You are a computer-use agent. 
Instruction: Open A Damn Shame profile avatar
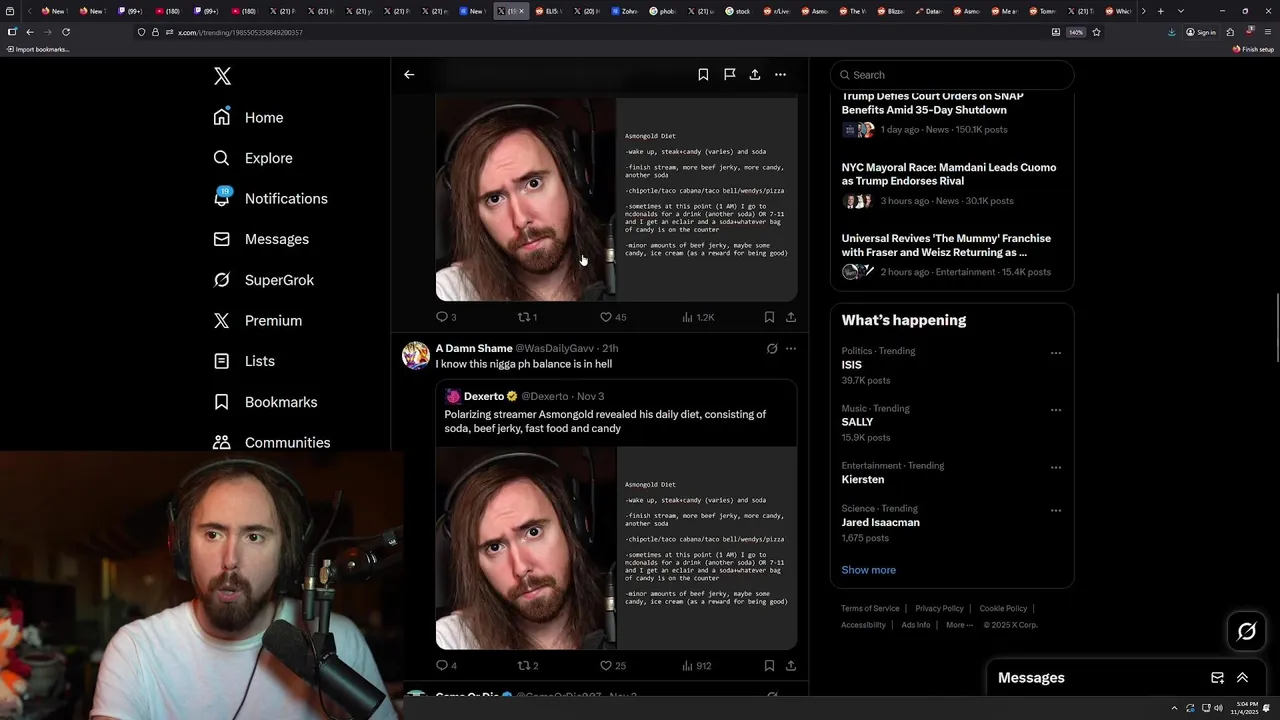click(x=415, y=355)
